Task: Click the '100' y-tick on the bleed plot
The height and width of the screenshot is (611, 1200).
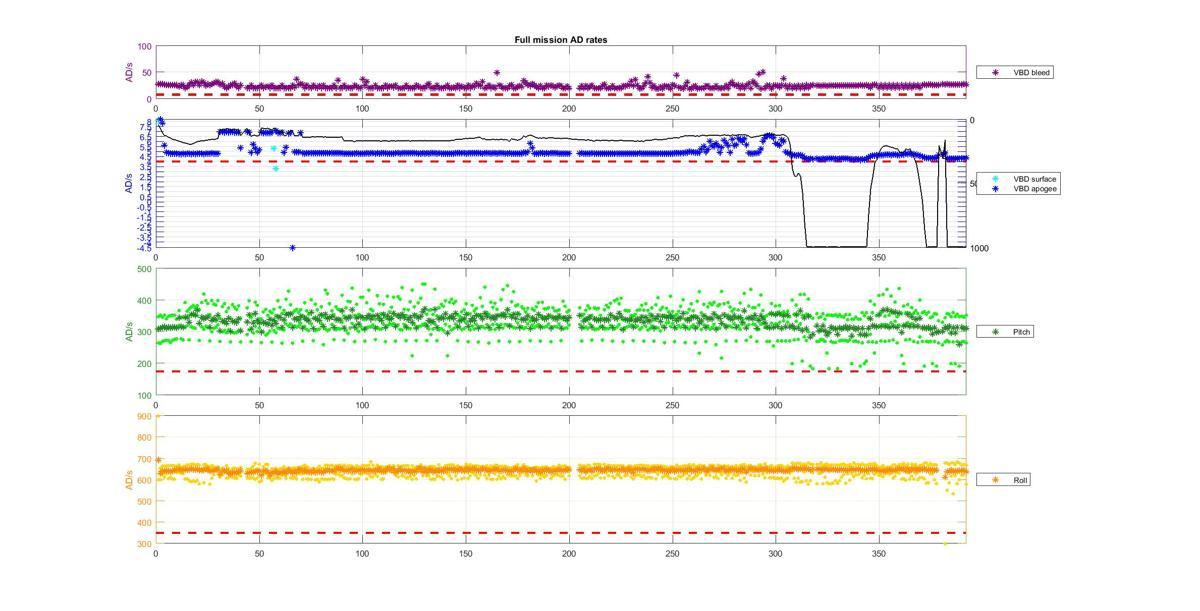Action: click(x=145, y=46)
